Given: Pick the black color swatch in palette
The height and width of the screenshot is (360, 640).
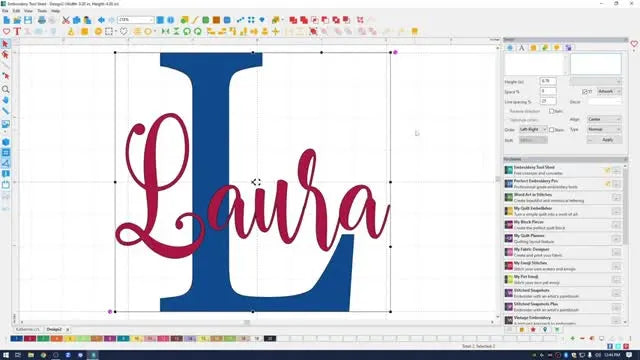Looking at the screenshot, I should (270, 338).
